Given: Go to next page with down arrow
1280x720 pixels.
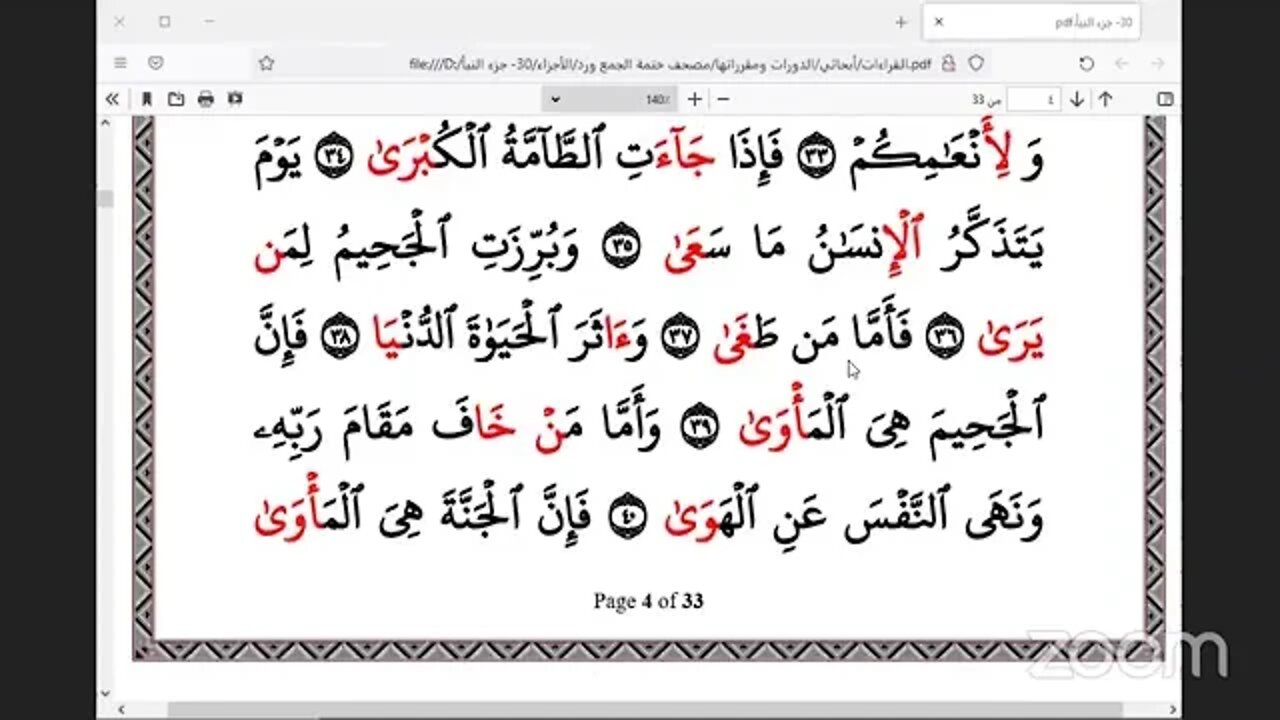Looking at the screenshot, I should 1077,99.
